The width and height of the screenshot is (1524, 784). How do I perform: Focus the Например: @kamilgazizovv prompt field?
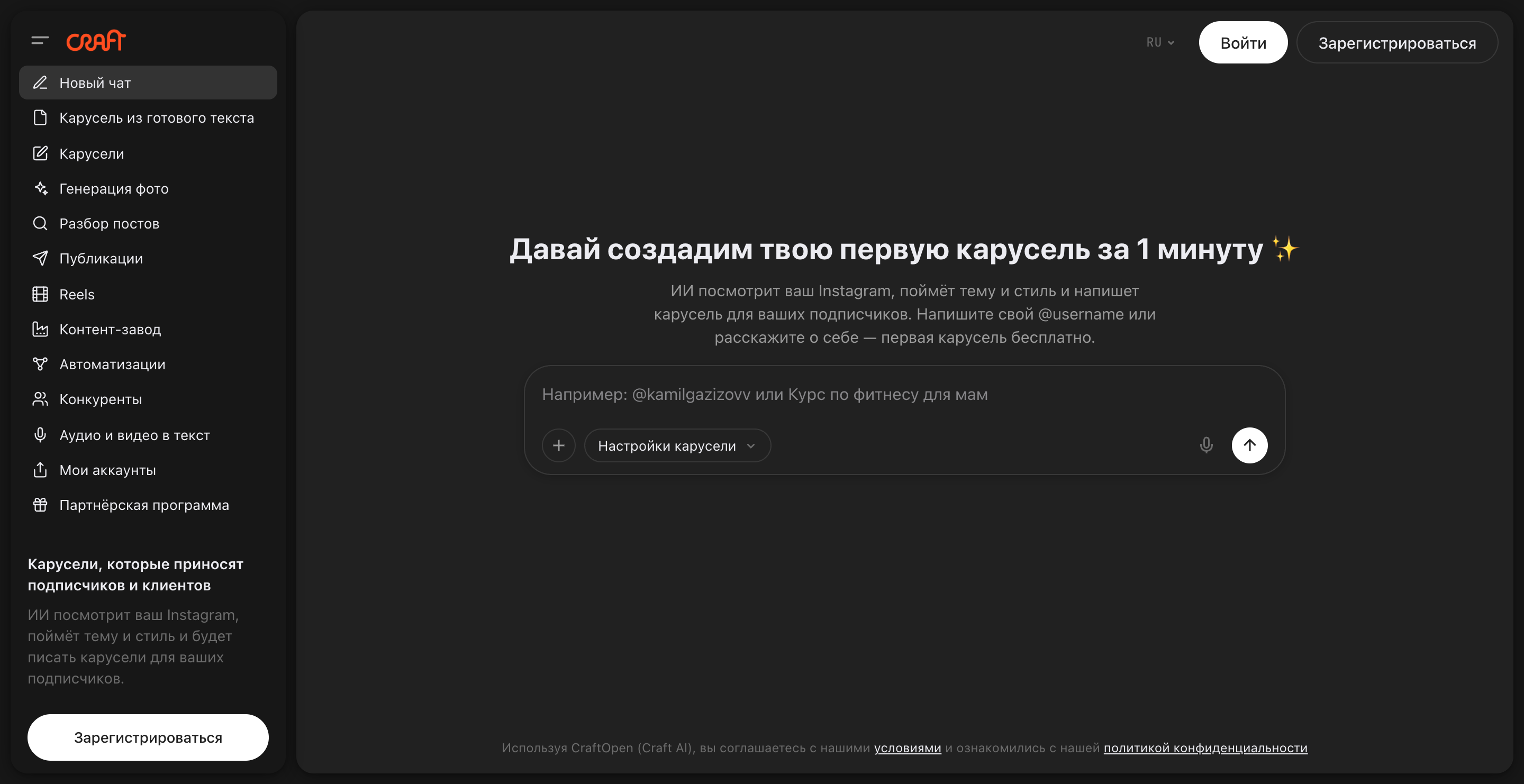click(x=904, y=394)
